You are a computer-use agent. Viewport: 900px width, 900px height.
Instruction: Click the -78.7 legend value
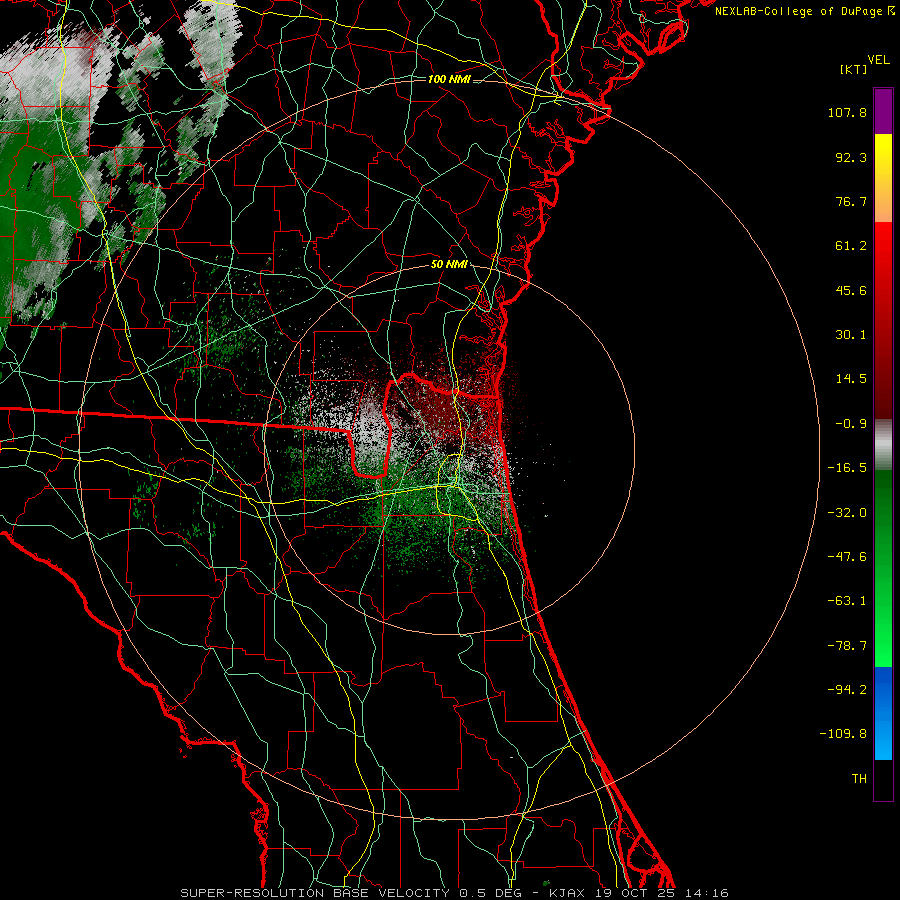coord(847,646)
